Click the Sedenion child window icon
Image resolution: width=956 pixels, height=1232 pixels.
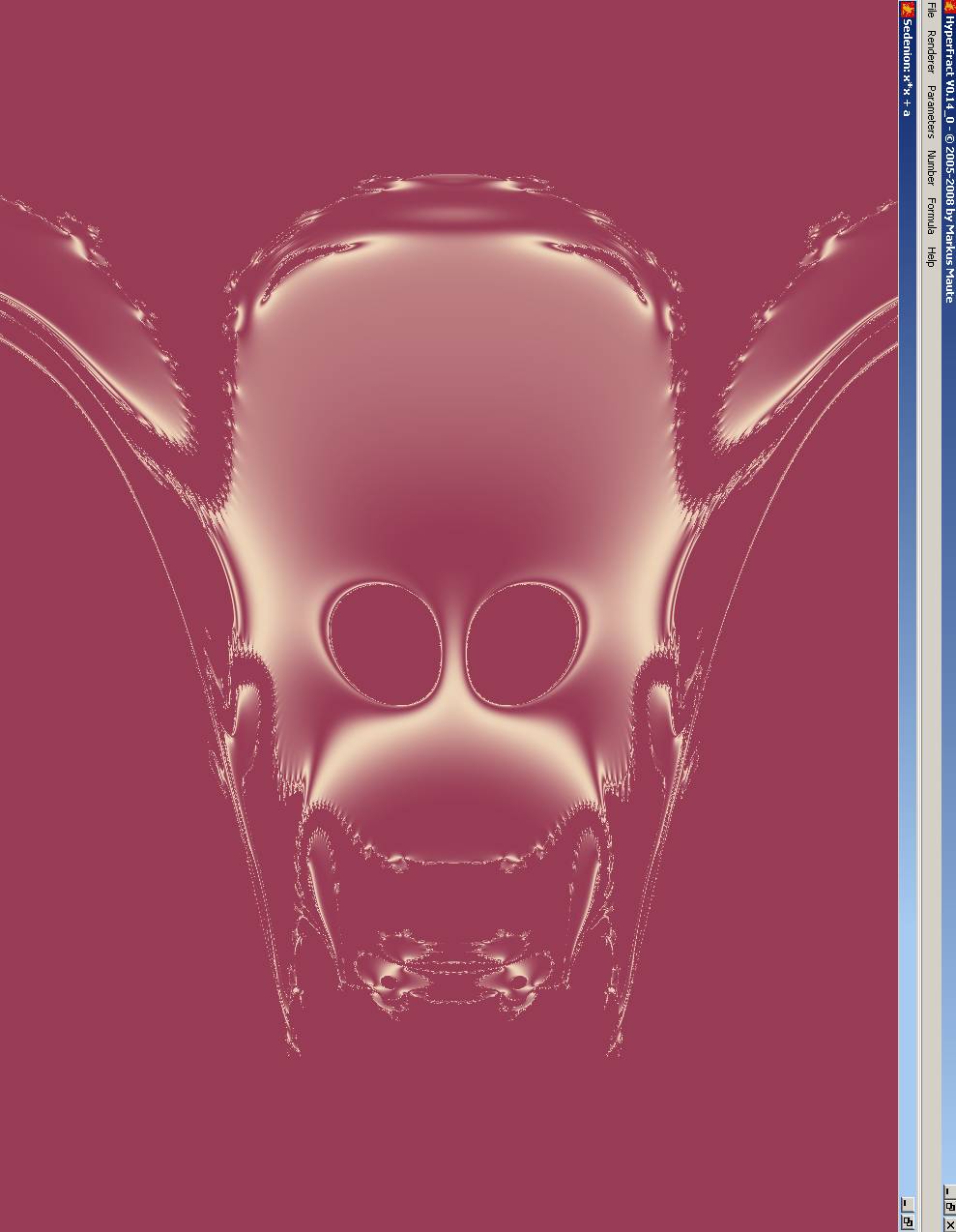907,9
